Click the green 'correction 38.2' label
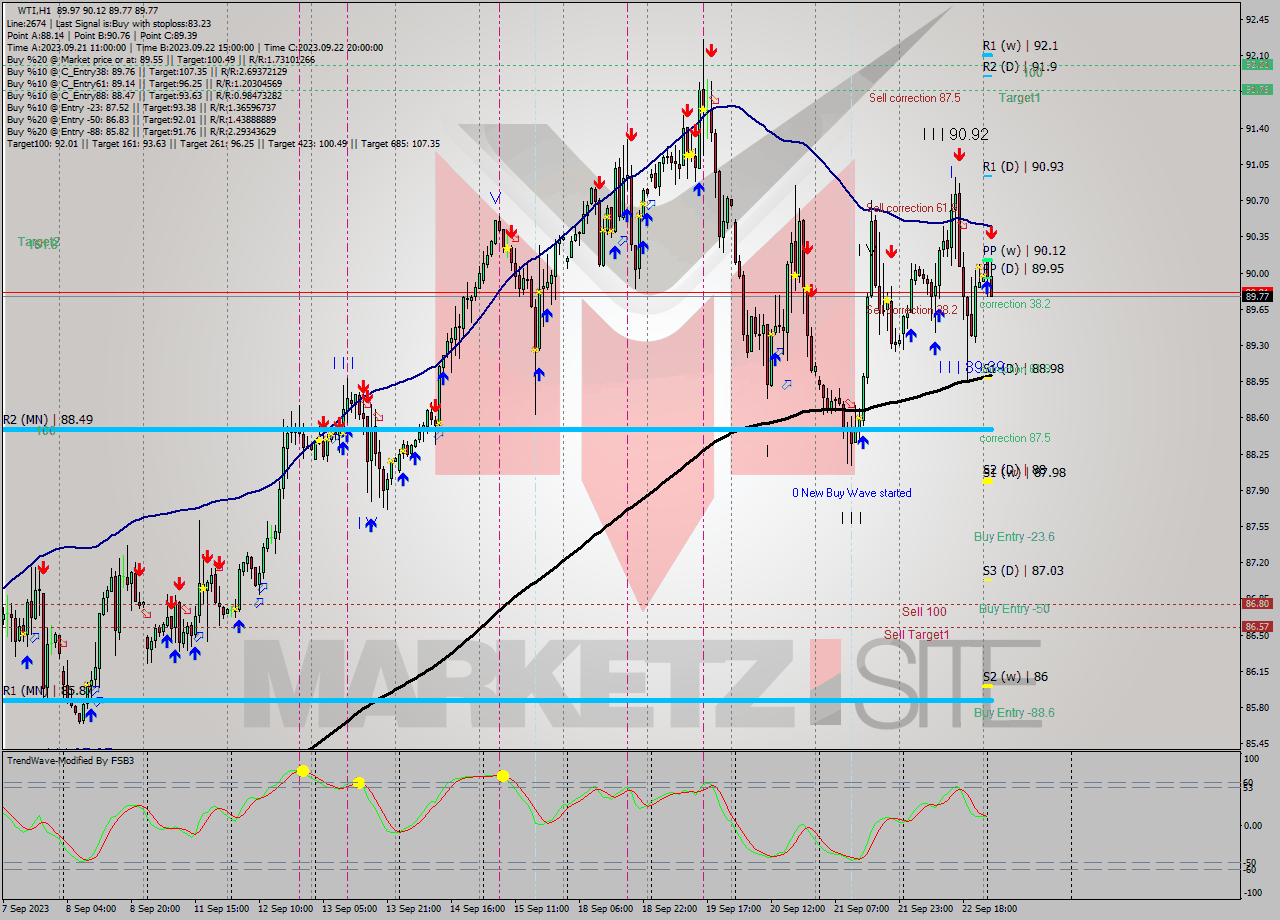Screen dimensions: 1280x920 click(x=1015, y=304)
